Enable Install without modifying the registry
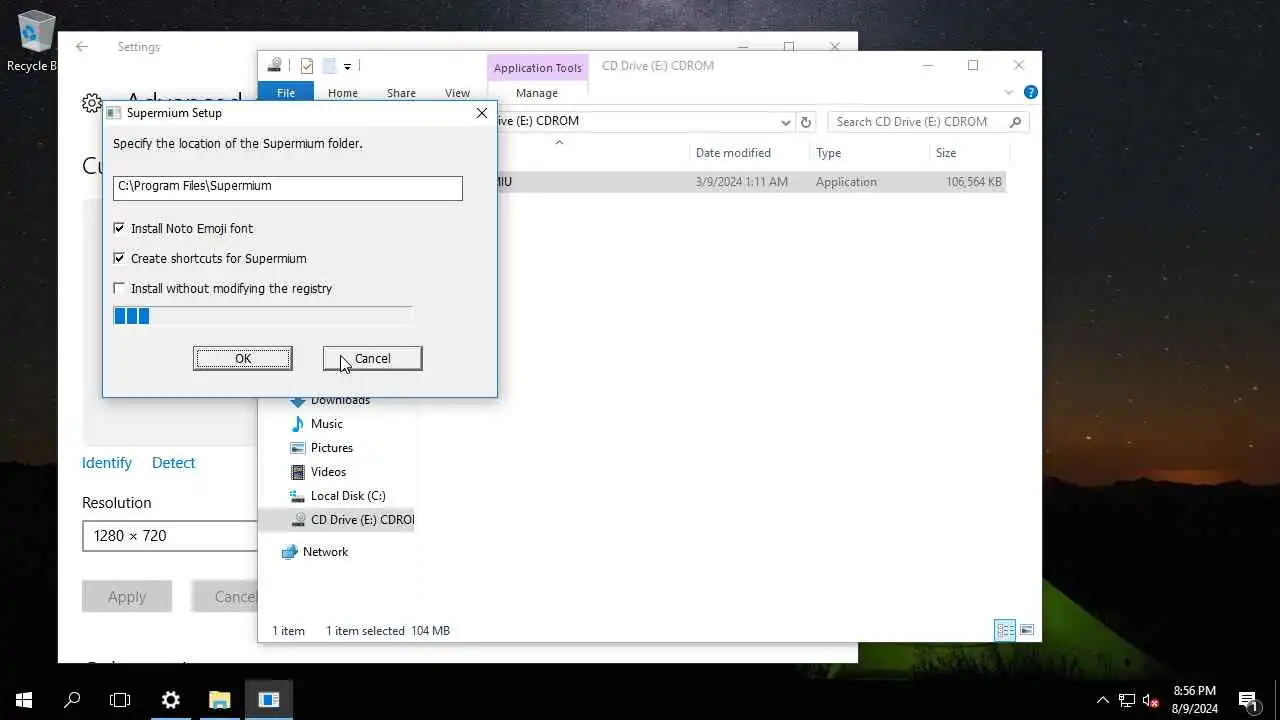Viewport: 1280px width, 720px height. 119,288
